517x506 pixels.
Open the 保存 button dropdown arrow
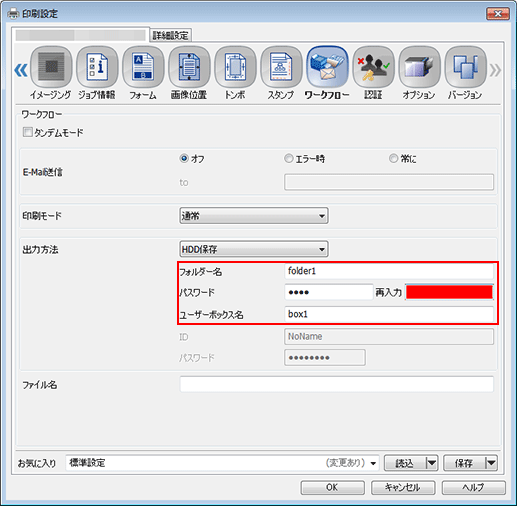491,463
